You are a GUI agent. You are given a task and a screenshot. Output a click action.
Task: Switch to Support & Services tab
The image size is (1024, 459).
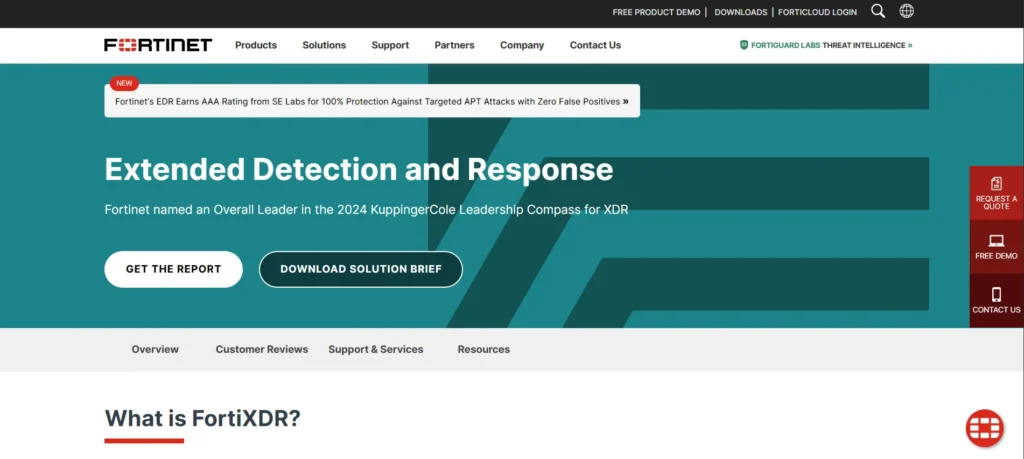point(376,349)
